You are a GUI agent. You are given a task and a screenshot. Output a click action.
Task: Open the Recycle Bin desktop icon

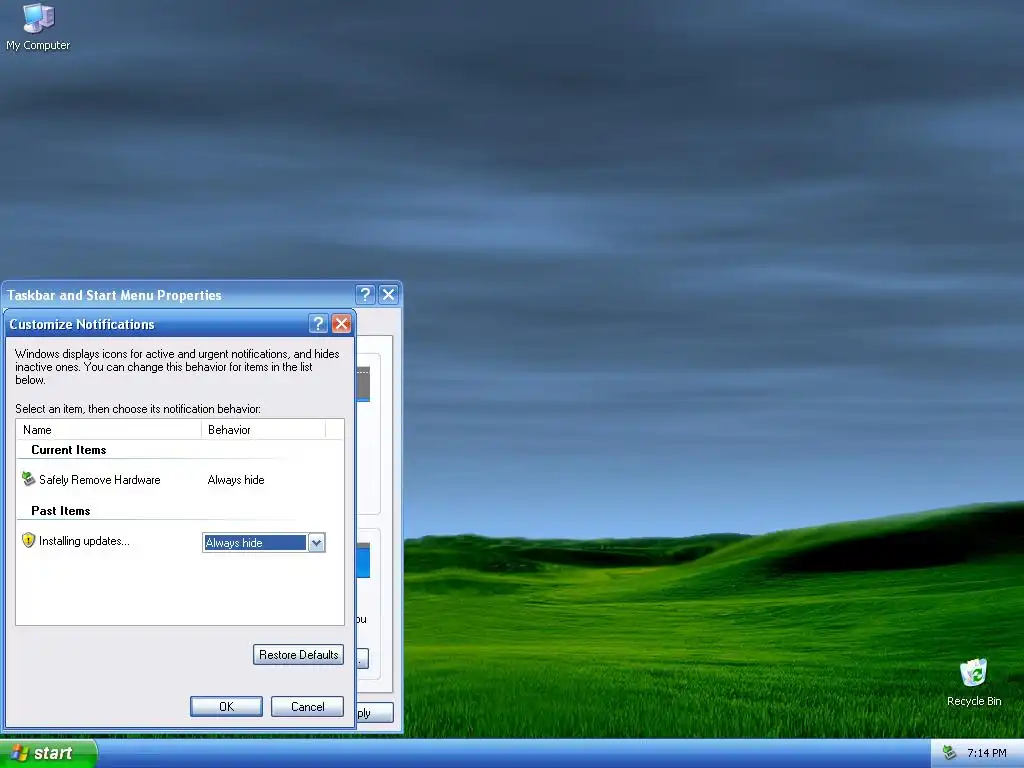974,682
